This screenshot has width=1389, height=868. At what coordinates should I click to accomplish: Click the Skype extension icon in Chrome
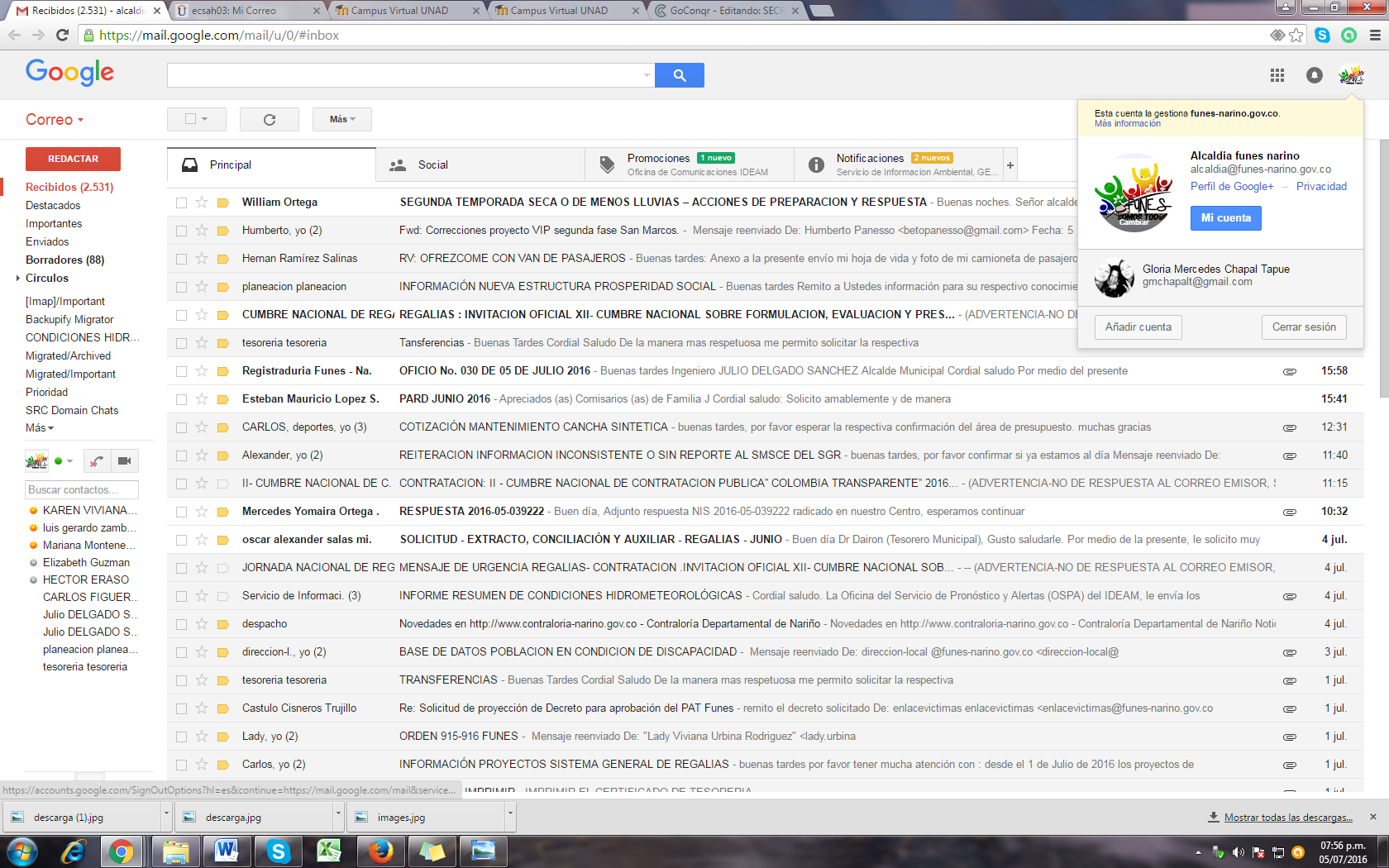coord(1323,36)
